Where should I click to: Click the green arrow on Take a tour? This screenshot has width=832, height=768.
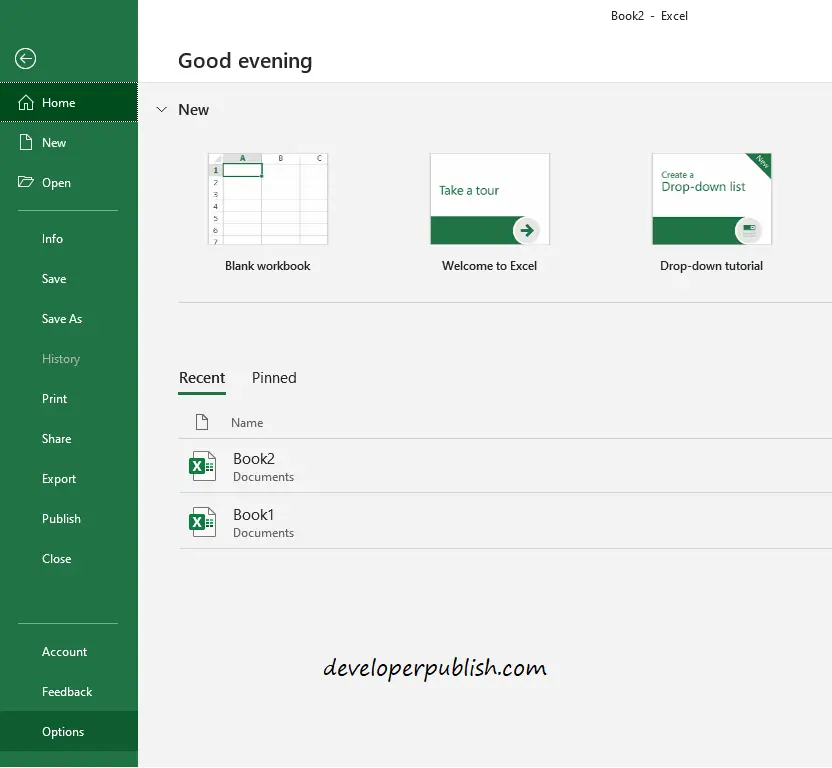[x=526, y=230]
